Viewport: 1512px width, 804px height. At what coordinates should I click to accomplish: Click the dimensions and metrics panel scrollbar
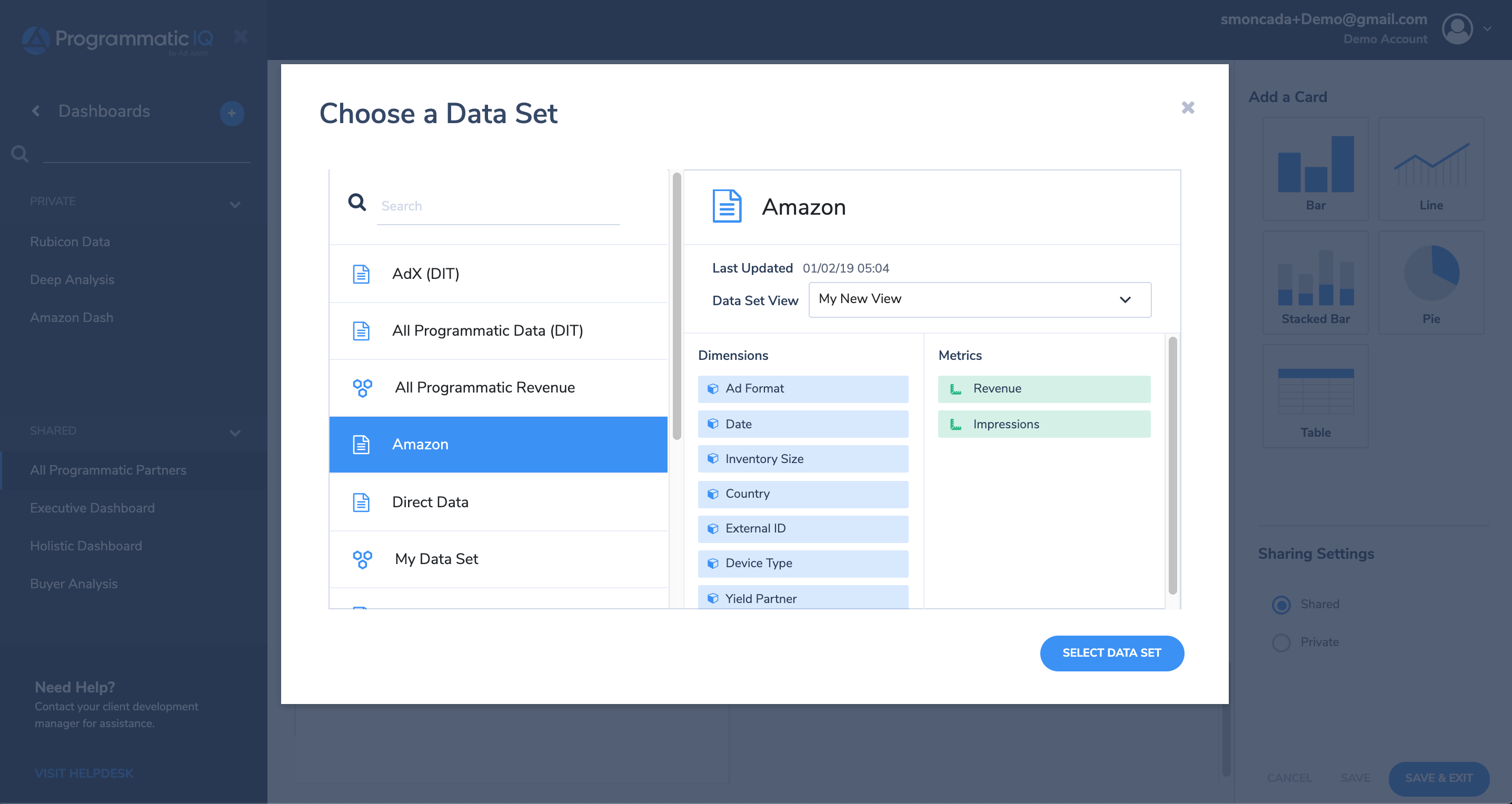[1172, 466]
